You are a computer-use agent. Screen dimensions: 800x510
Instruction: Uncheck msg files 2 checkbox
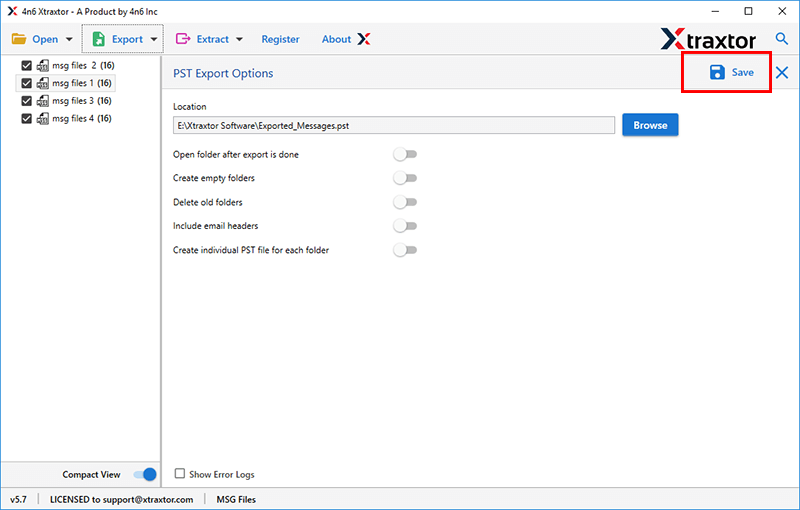tap(27, 65)
